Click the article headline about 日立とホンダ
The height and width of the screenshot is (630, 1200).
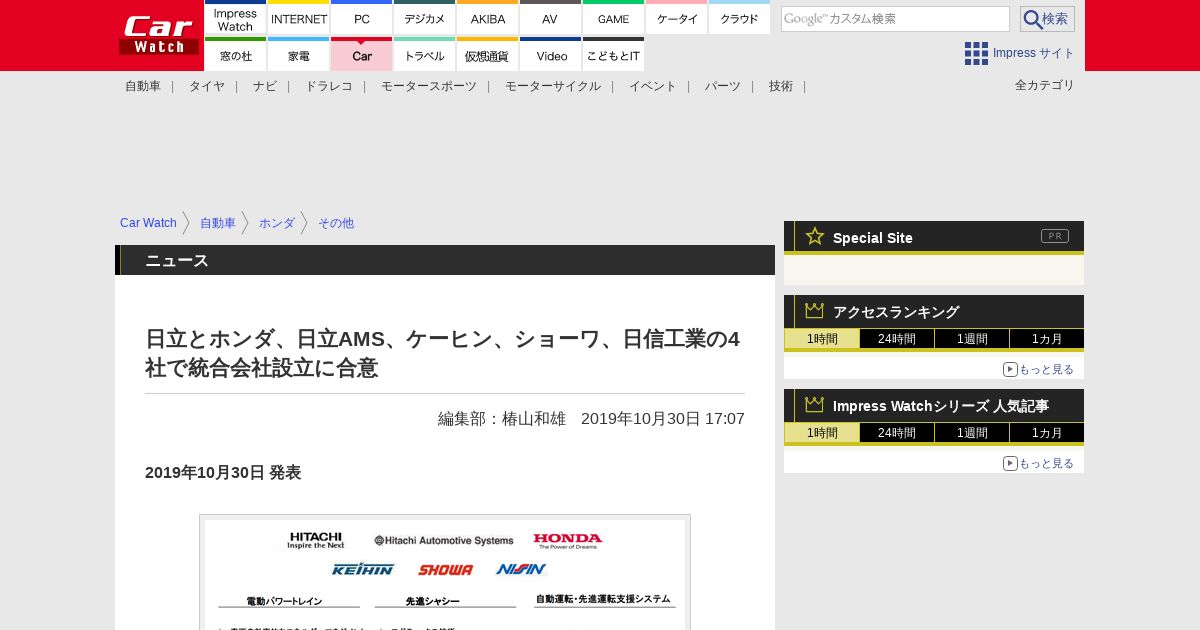click(444, 353)
